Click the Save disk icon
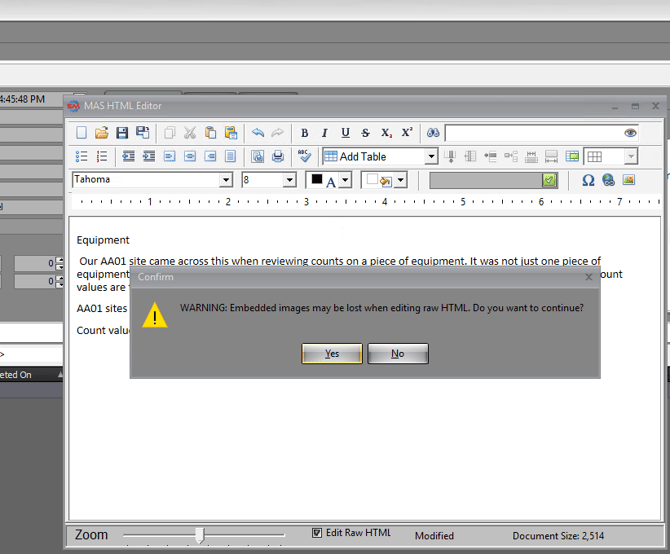Image resolution: width=670 pixels, height=554 pixels. click(x=122, y=133)
